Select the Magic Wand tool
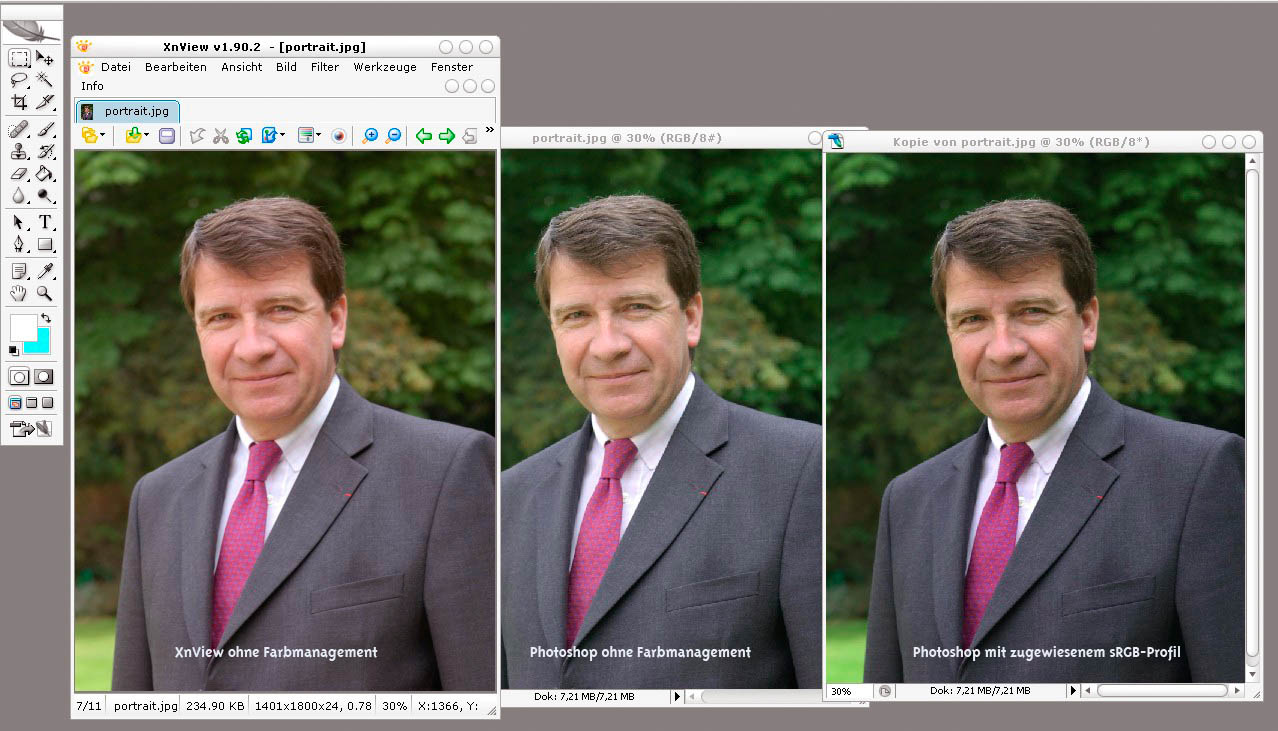1278x731 pixels. click(x=45, y=80)
